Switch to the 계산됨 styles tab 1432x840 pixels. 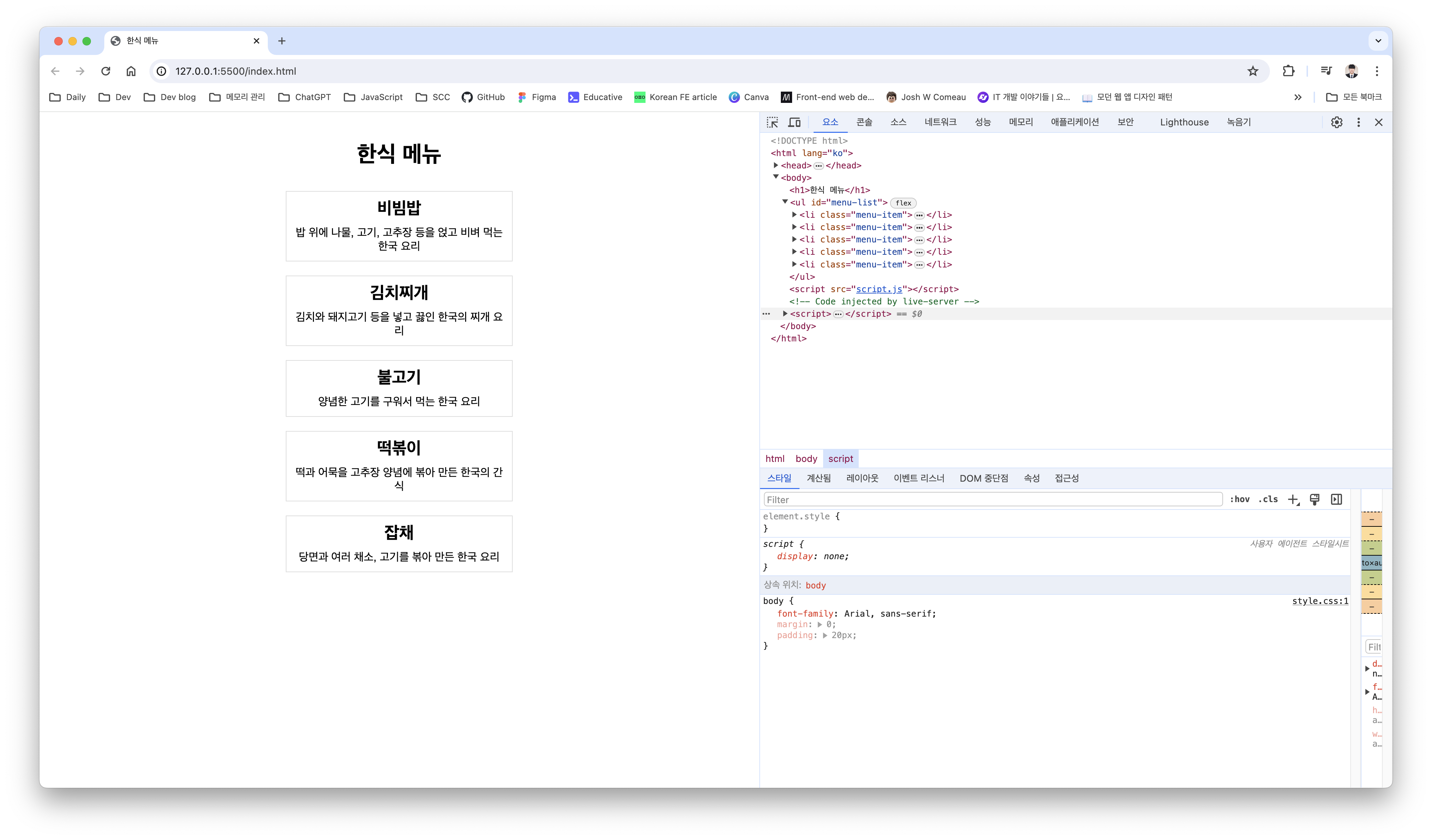819,478
